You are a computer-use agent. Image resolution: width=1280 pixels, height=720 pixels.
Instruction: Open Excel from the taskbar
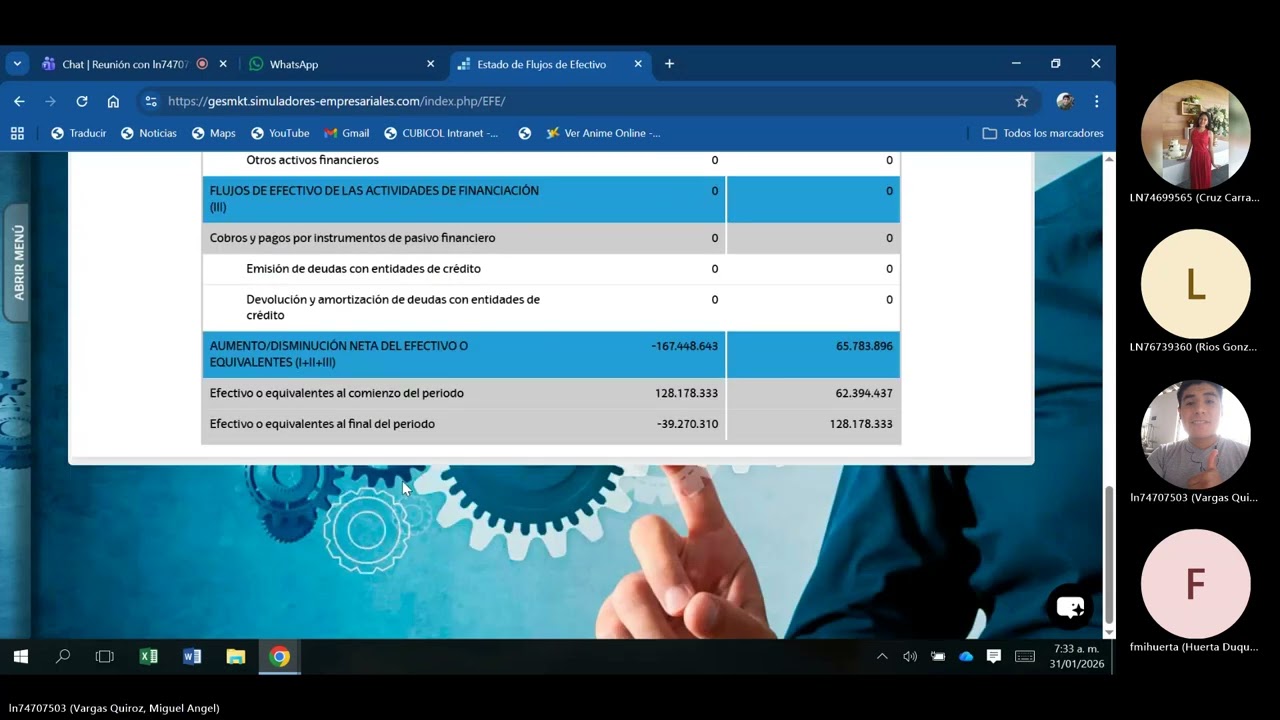pos(148,657)
